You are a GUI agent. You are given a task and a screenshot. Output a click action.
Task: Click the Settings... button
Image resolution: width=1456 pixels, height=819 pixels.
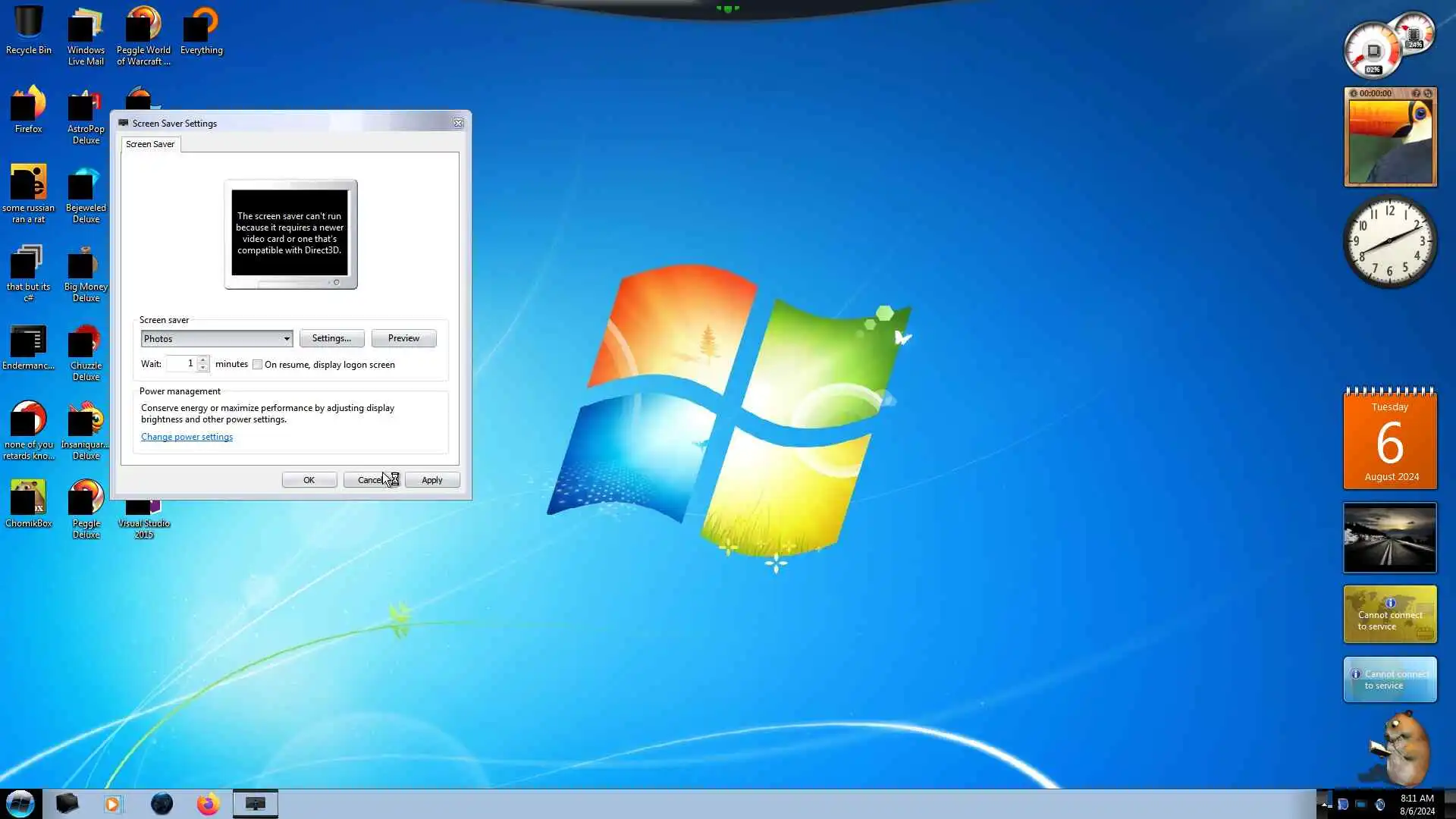[x=331, y=338]
